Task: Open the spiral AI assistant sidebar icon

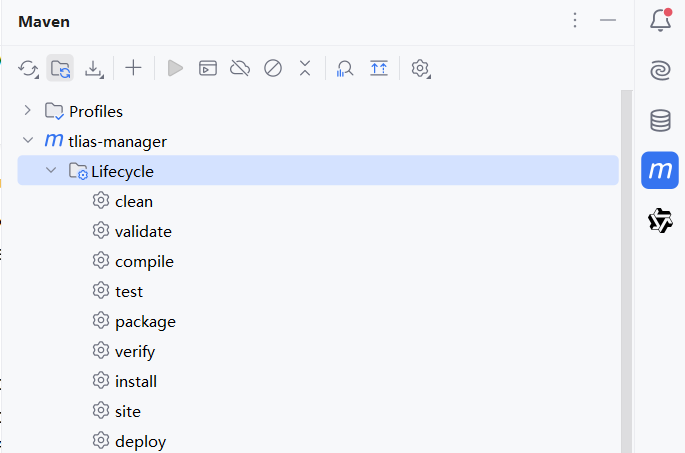Action: tap(660, 70)
